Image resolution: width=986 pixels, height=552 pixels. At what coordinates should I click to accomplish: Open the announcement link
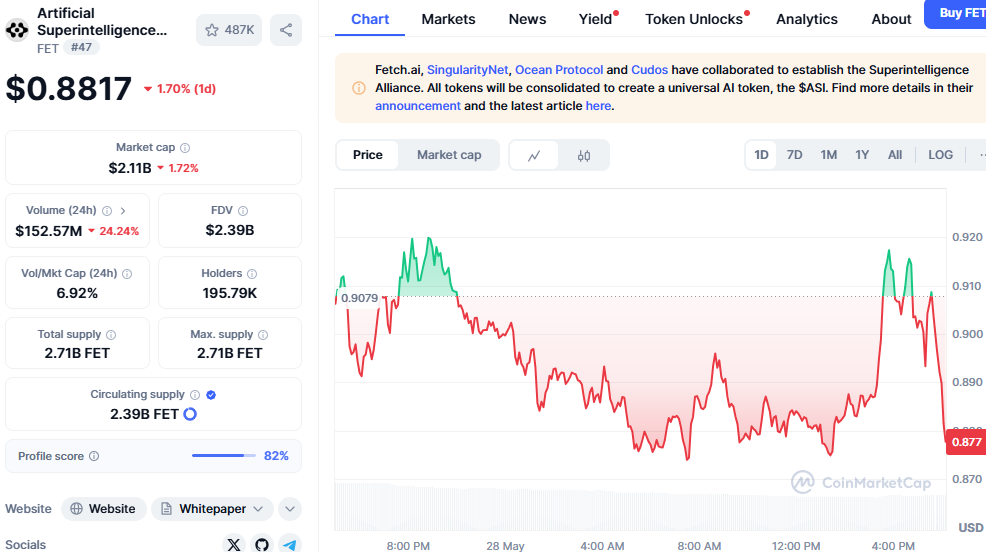click(x=418, y=106)
